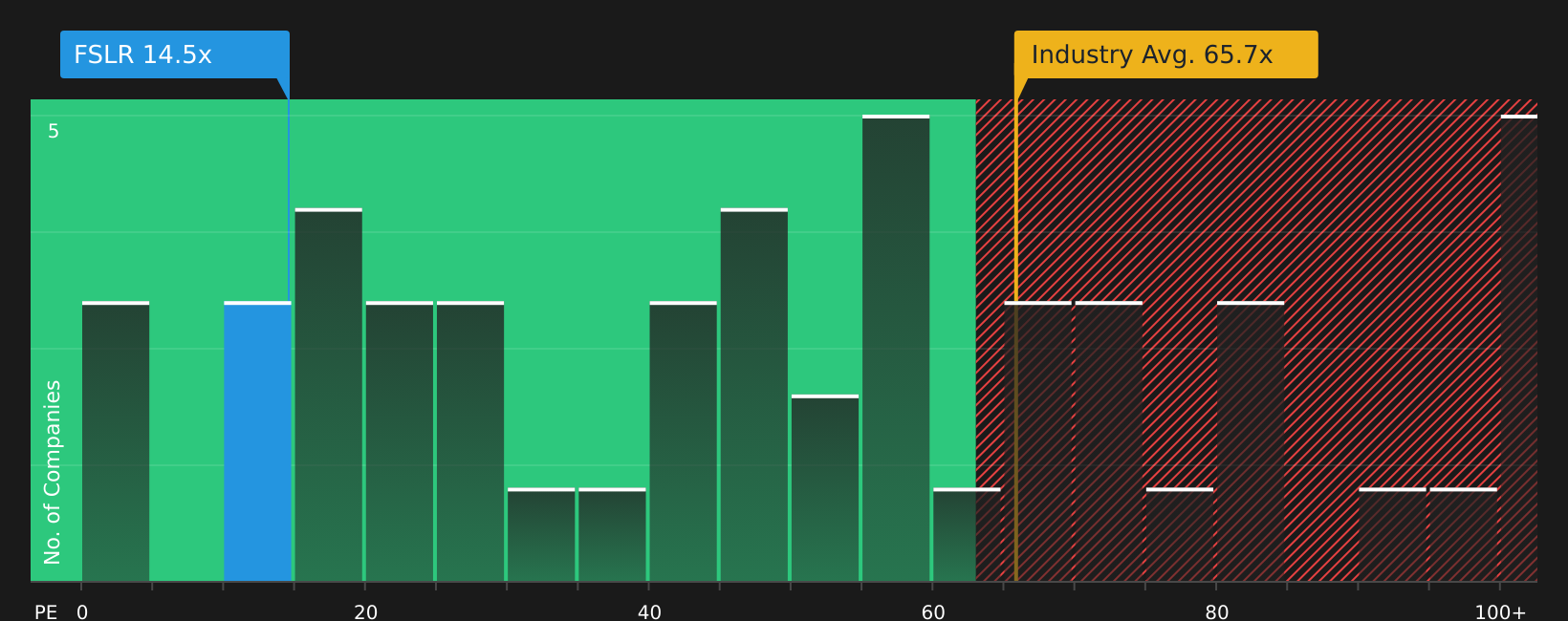Screen dimensions: 1568x621
Task: Select the 100+ PE bar at right edge
Action: click(x=1519, y=348)
